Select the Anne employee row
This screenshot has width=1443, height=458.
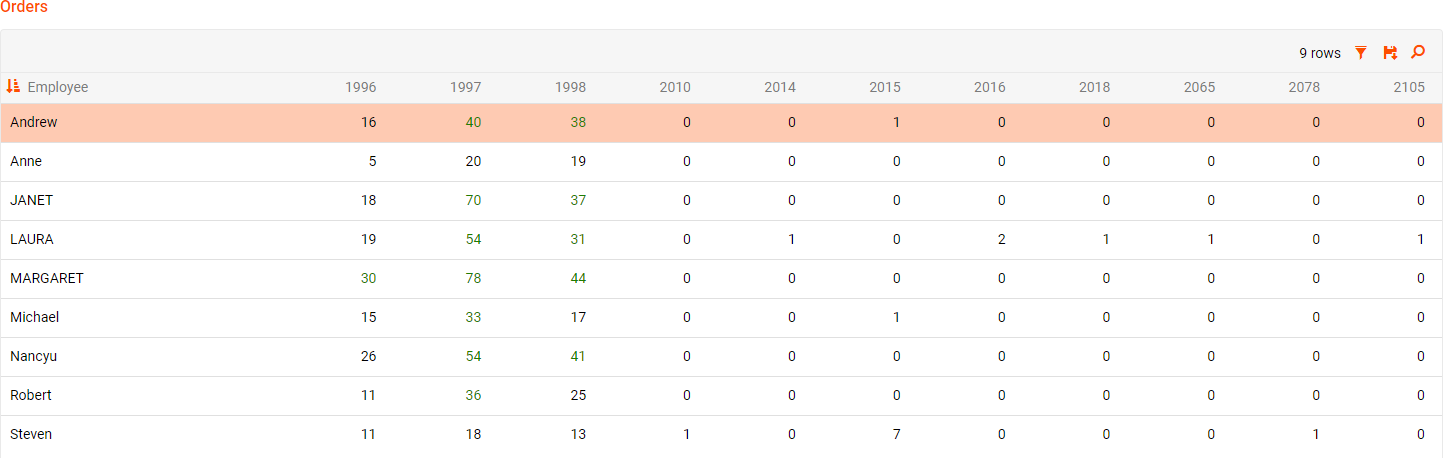[26, 161]
